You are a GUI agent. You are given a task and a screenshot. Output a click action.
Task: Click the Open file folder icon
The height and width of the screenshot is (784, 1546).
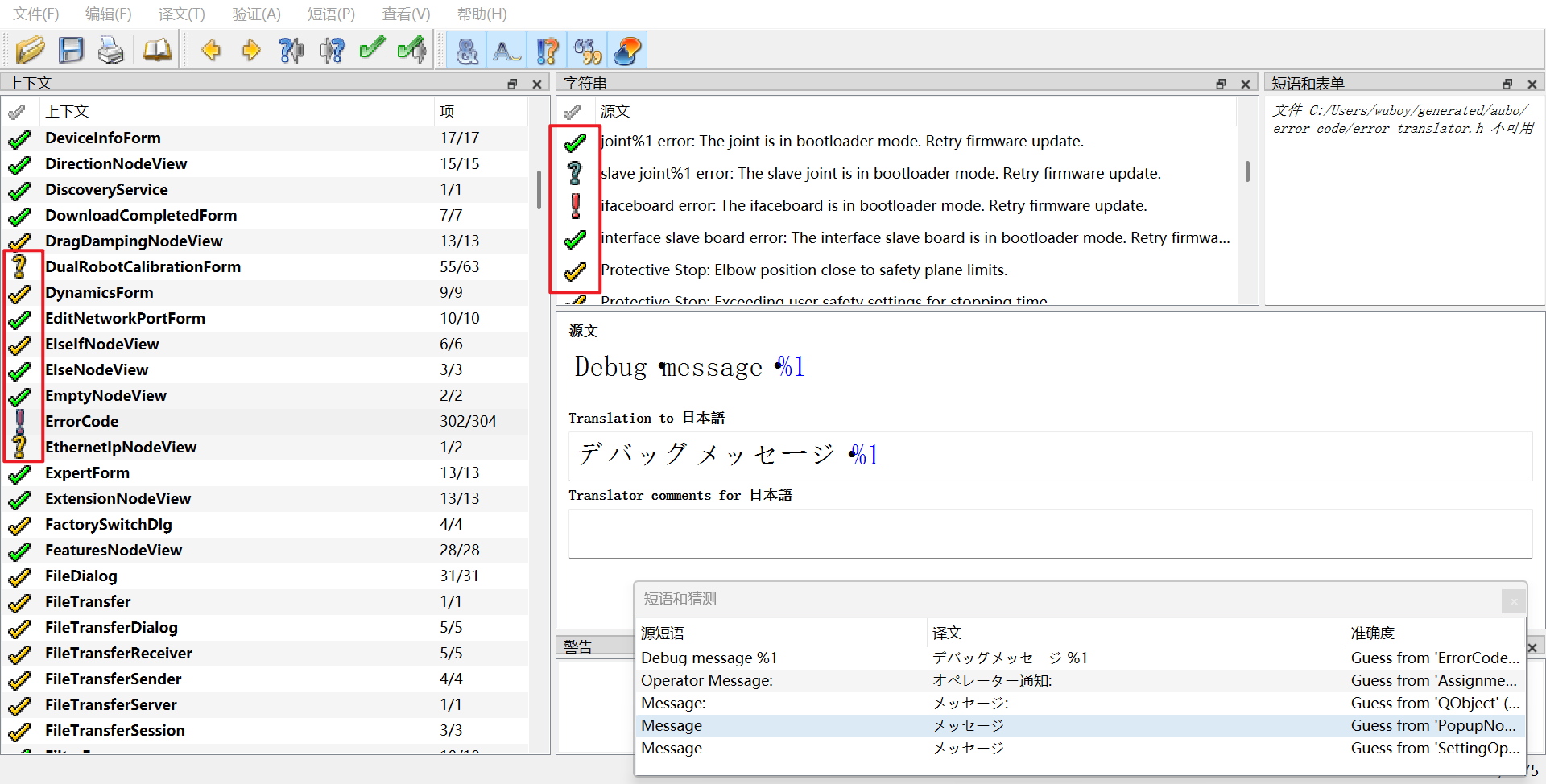[x=30, y=51]
